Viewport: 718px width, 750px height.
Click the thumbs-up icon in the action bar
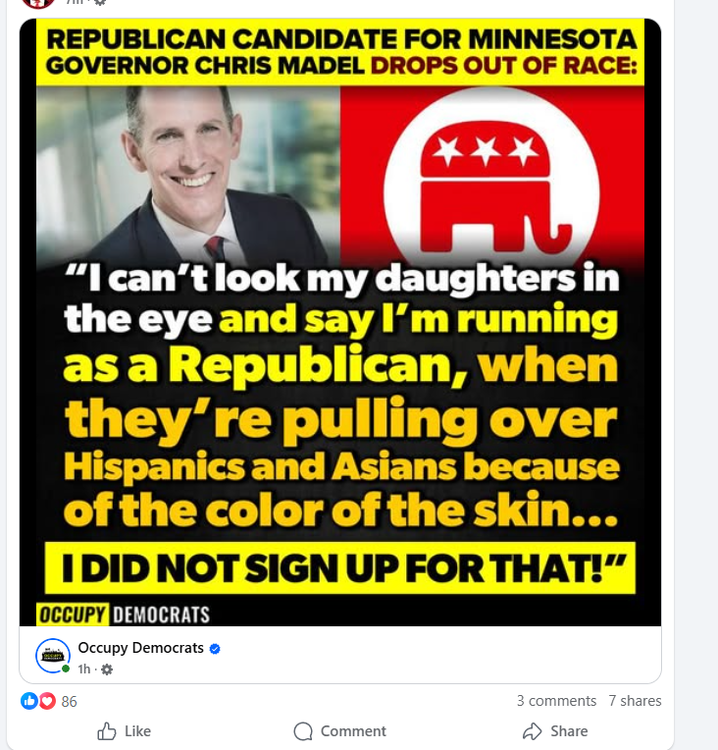pyautogui.click(x=107, y=731)
